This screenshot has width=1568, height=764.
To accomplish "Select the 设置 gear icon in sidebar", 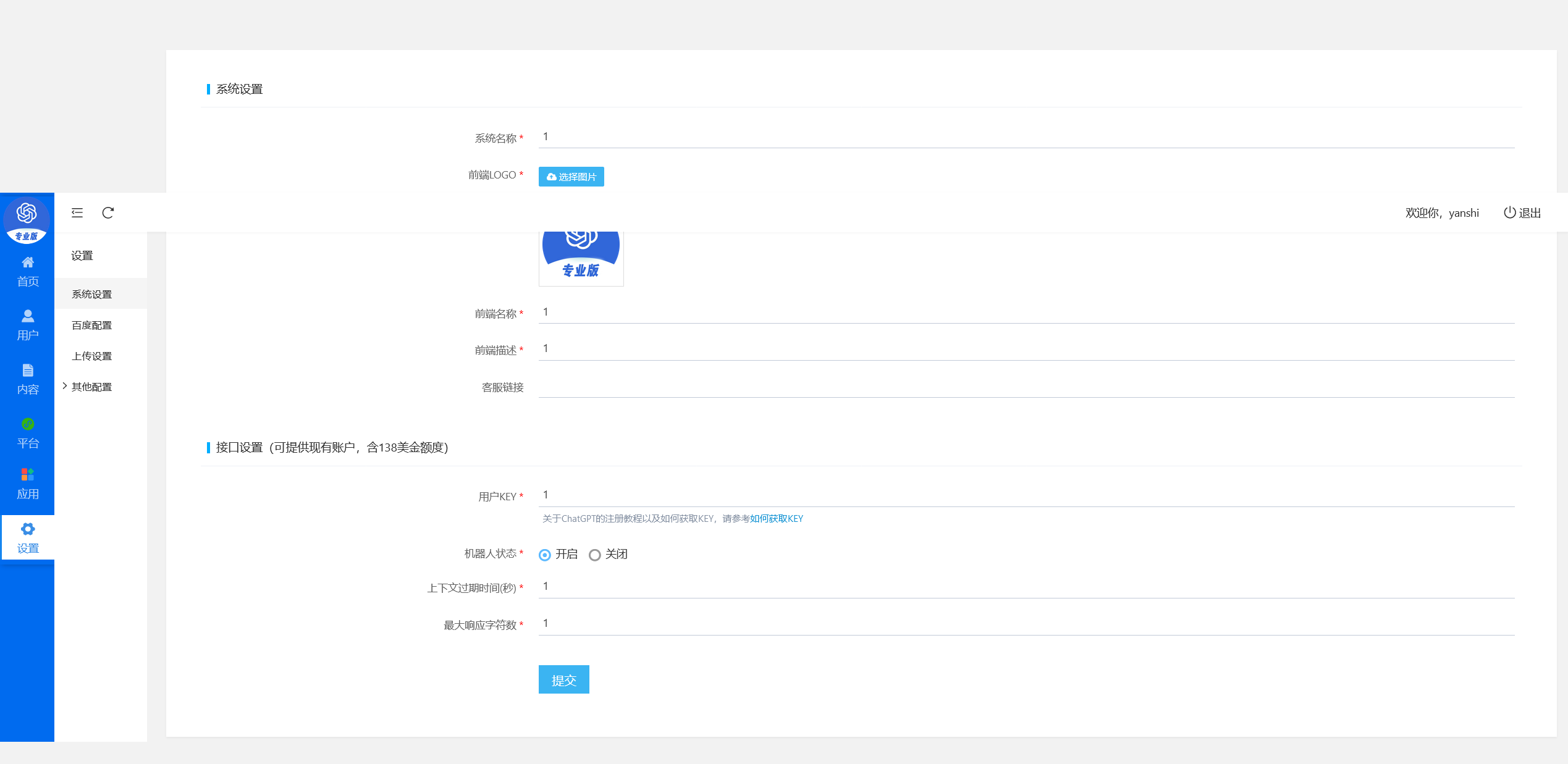I will 28,529.
